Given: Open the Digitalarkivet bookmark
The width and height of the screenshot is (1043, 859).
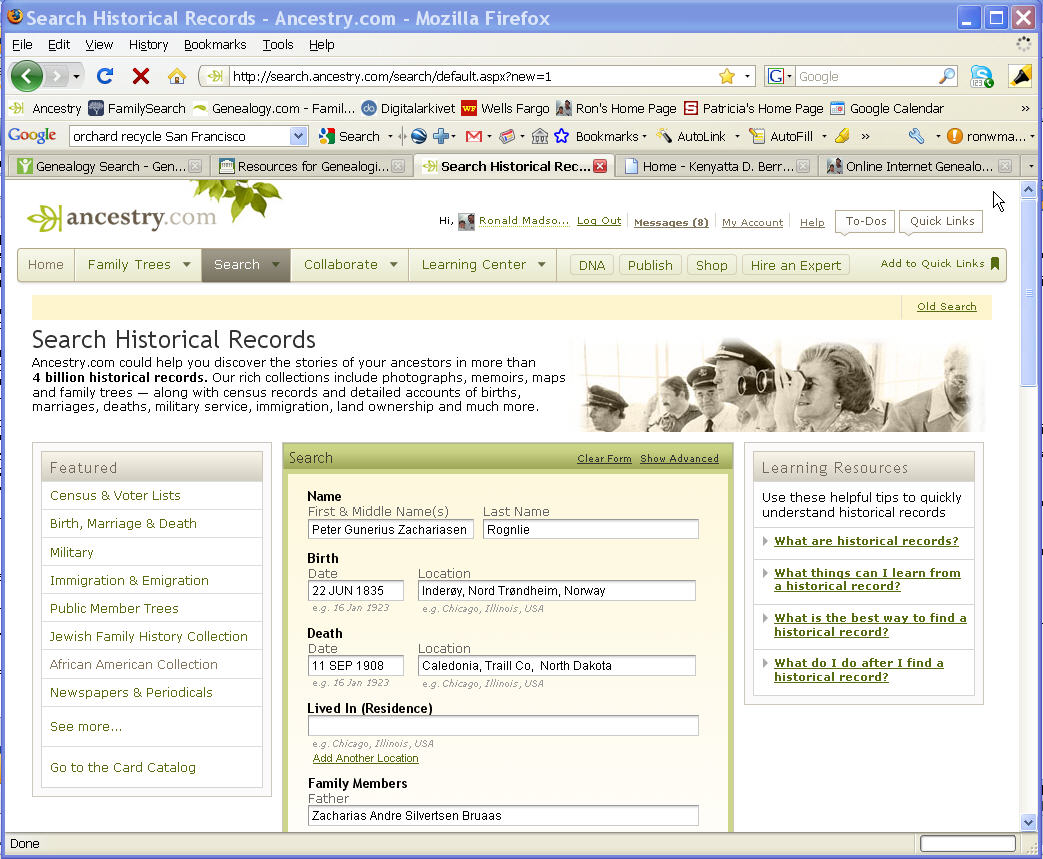Looking at the screenshot, I should click(408, 108).
